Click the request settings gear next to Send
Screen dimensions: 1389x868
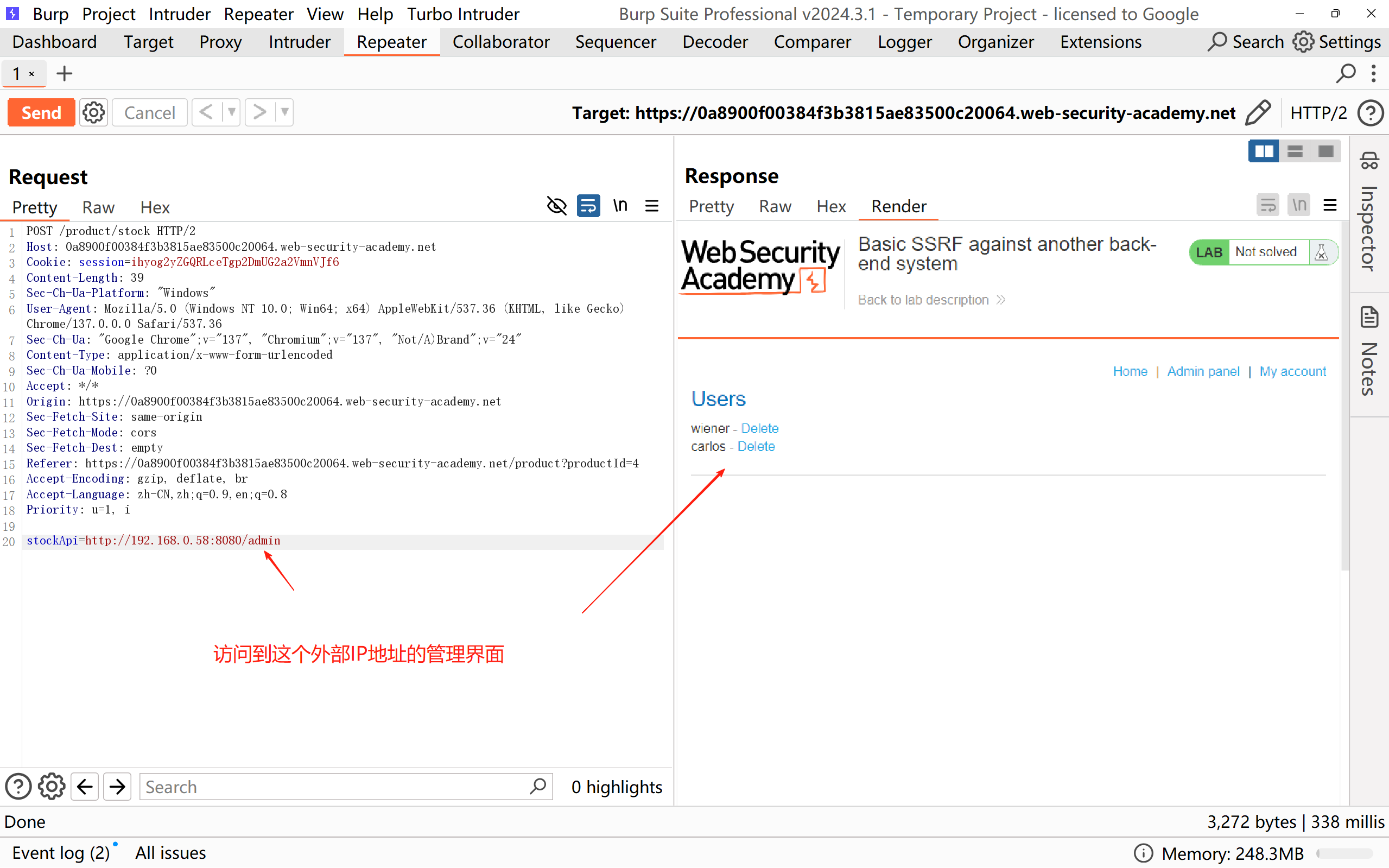(93, 112)
